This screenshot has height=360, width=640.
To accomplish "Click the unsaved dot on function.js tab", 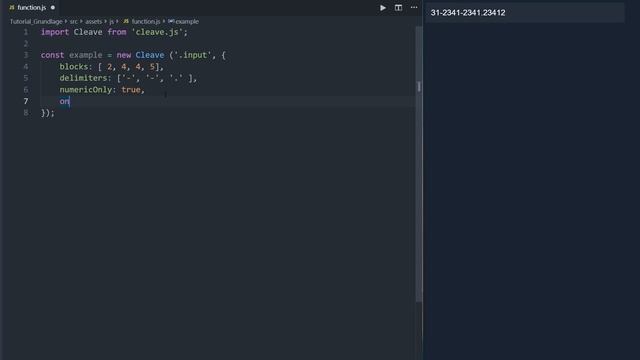I will click(53, 7).
